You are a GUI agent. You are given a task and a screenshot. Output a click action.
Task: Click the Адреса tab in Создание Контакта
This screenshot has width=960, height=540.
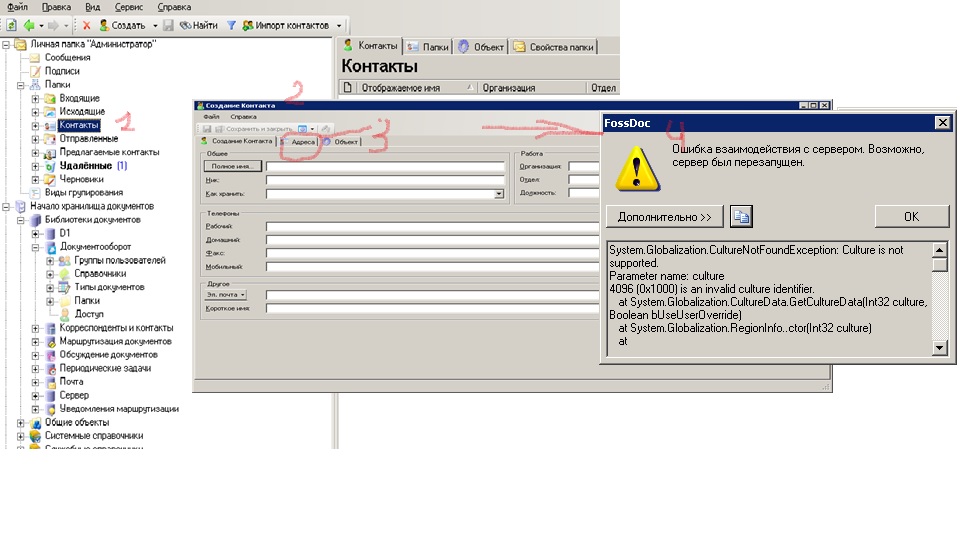click(298, 141)
